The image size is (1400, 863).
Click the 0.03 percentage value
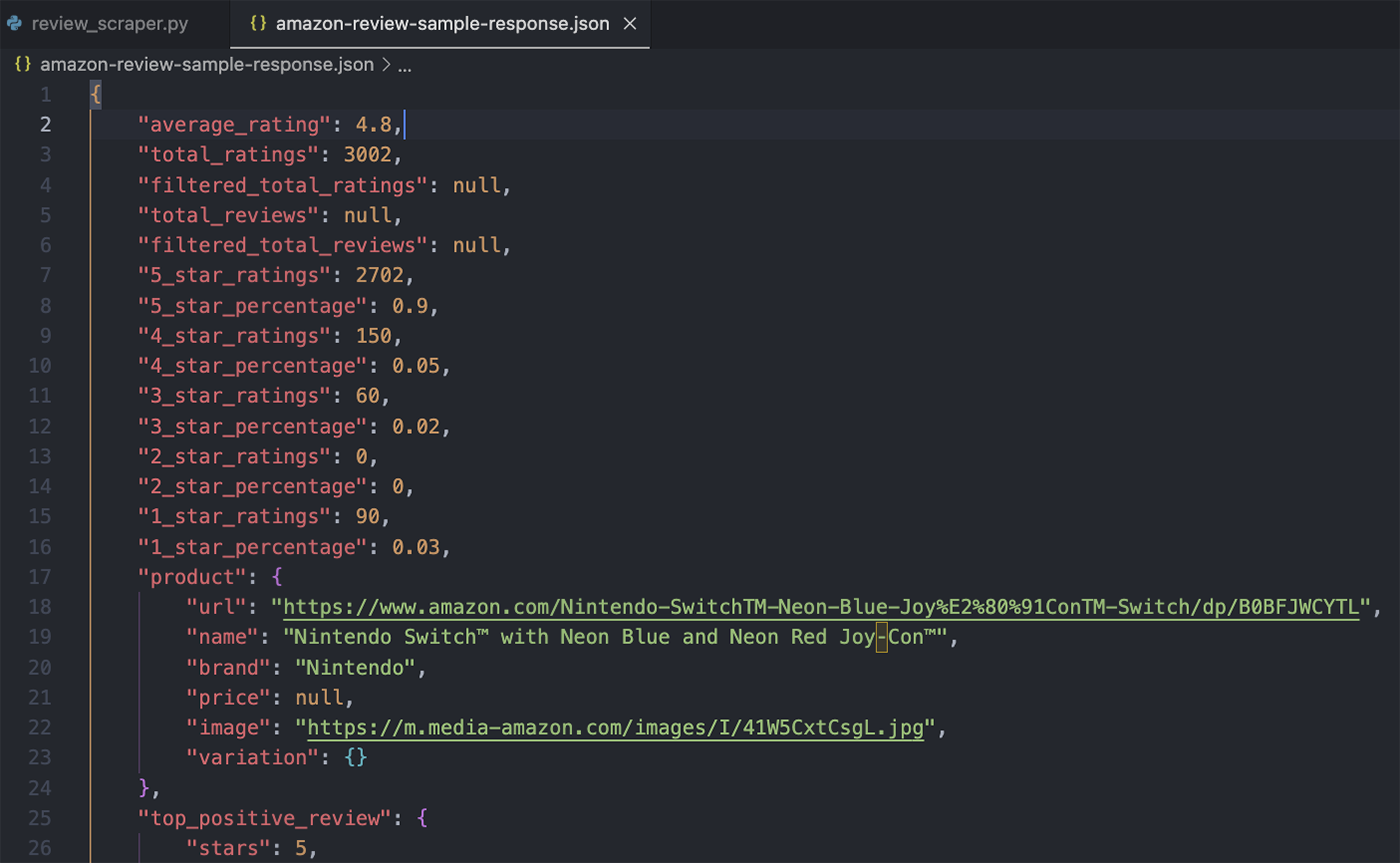(x=416, y=547)
